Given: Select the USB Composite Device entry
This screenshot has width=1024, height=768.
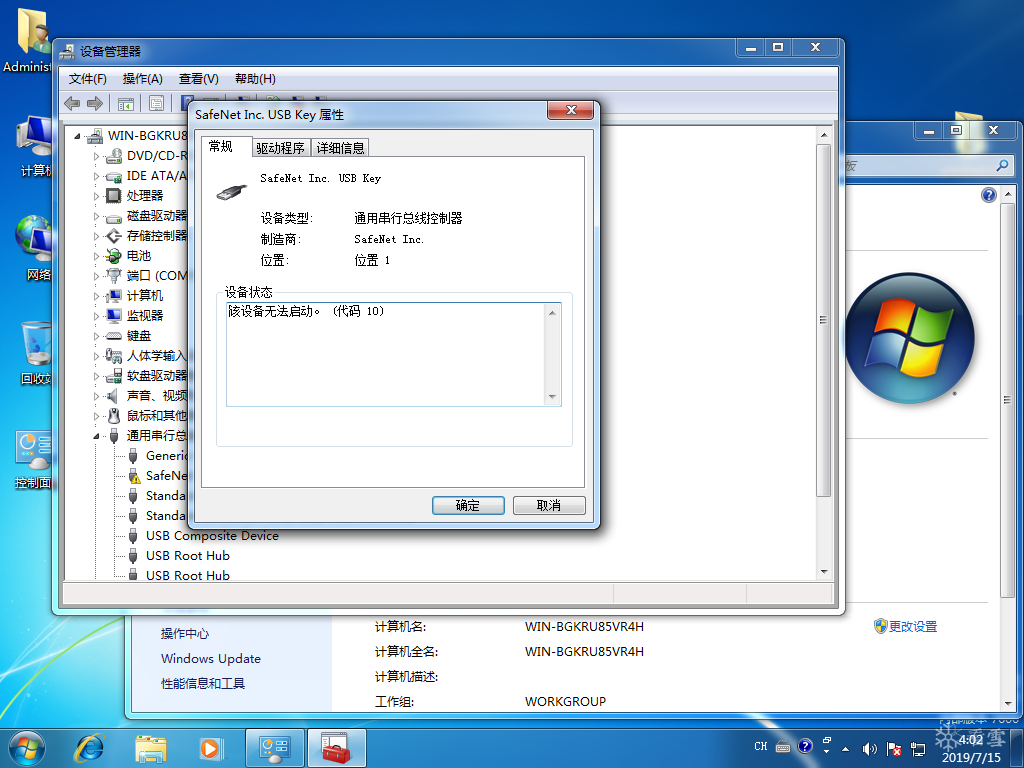Looking at the screenshot, I should coord(212,536).
